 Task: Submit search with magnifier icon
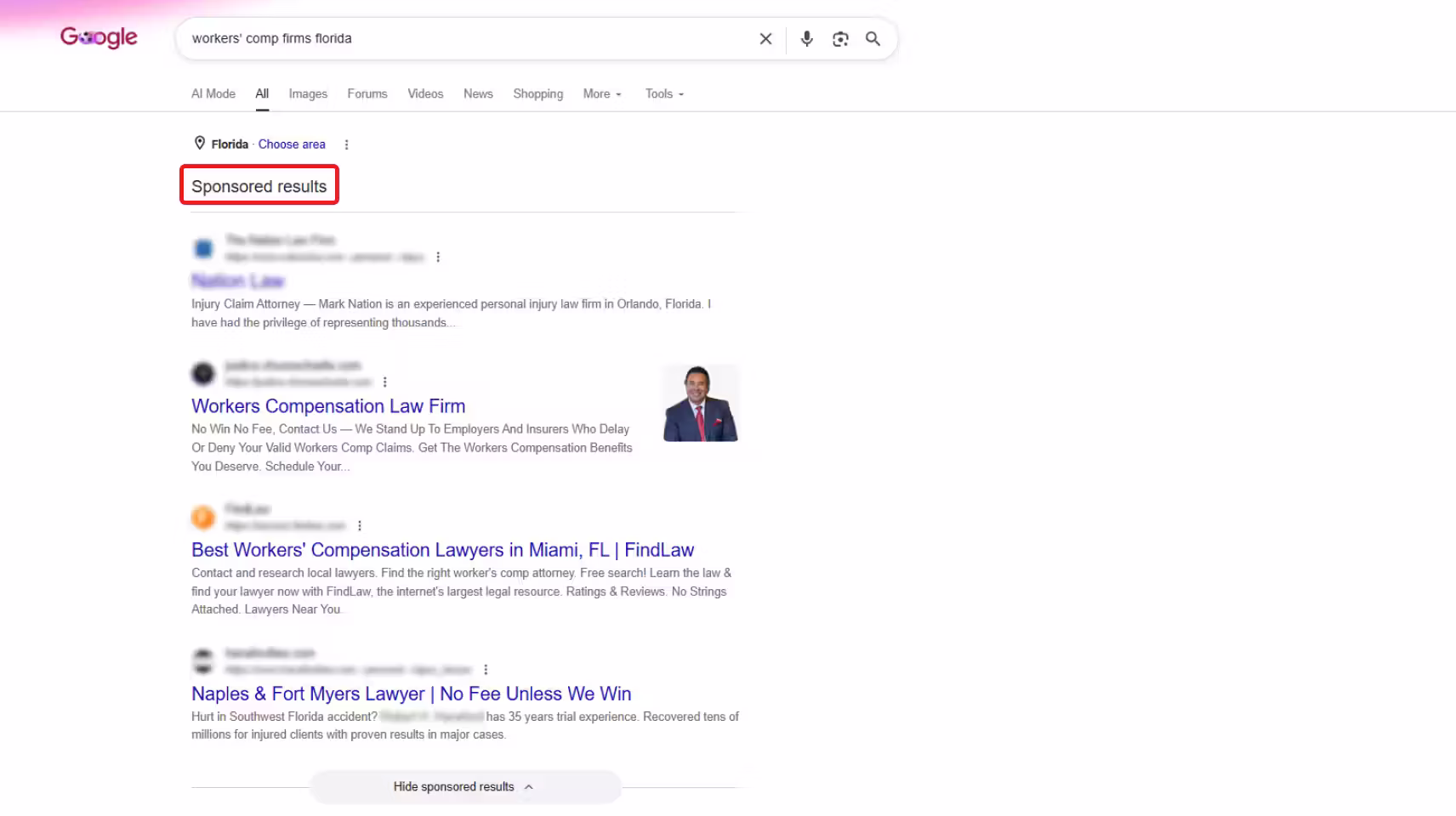pyautogui.click(x=873, y=38)
